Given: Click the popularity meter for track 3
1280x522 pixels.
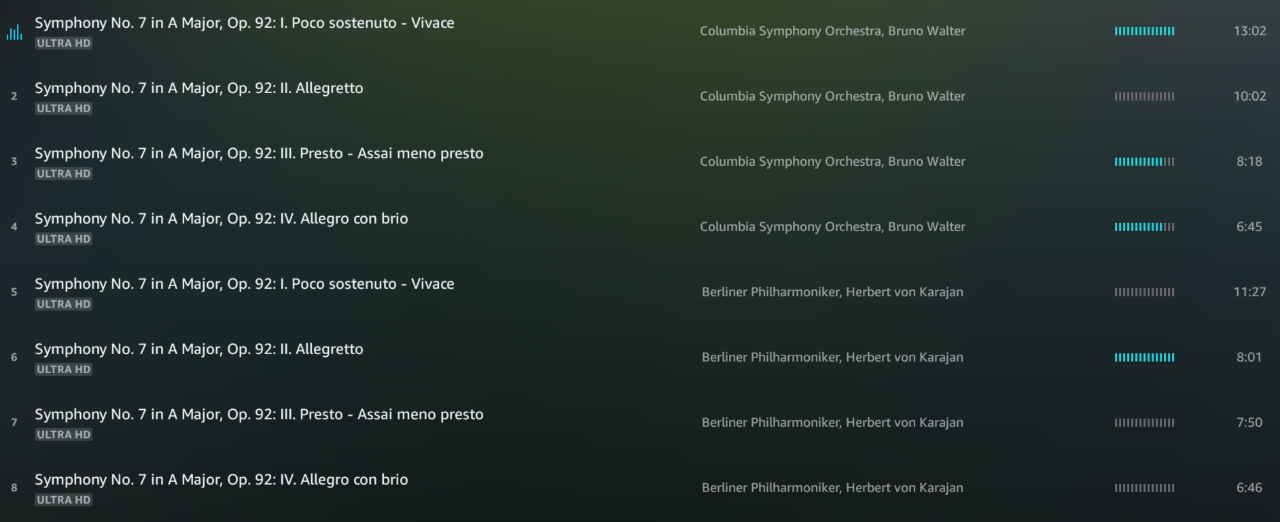Looking at the screenshot, I should tap(1144, 162).
